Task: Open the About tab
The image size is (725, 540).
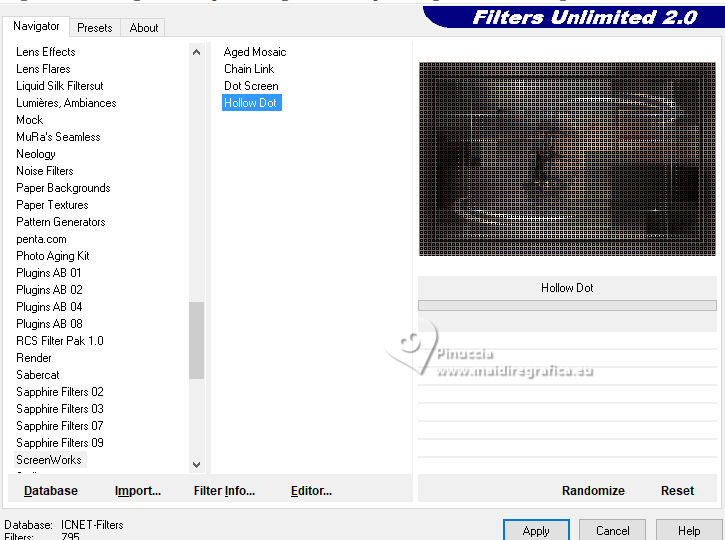Action: [x=144, y=28]
